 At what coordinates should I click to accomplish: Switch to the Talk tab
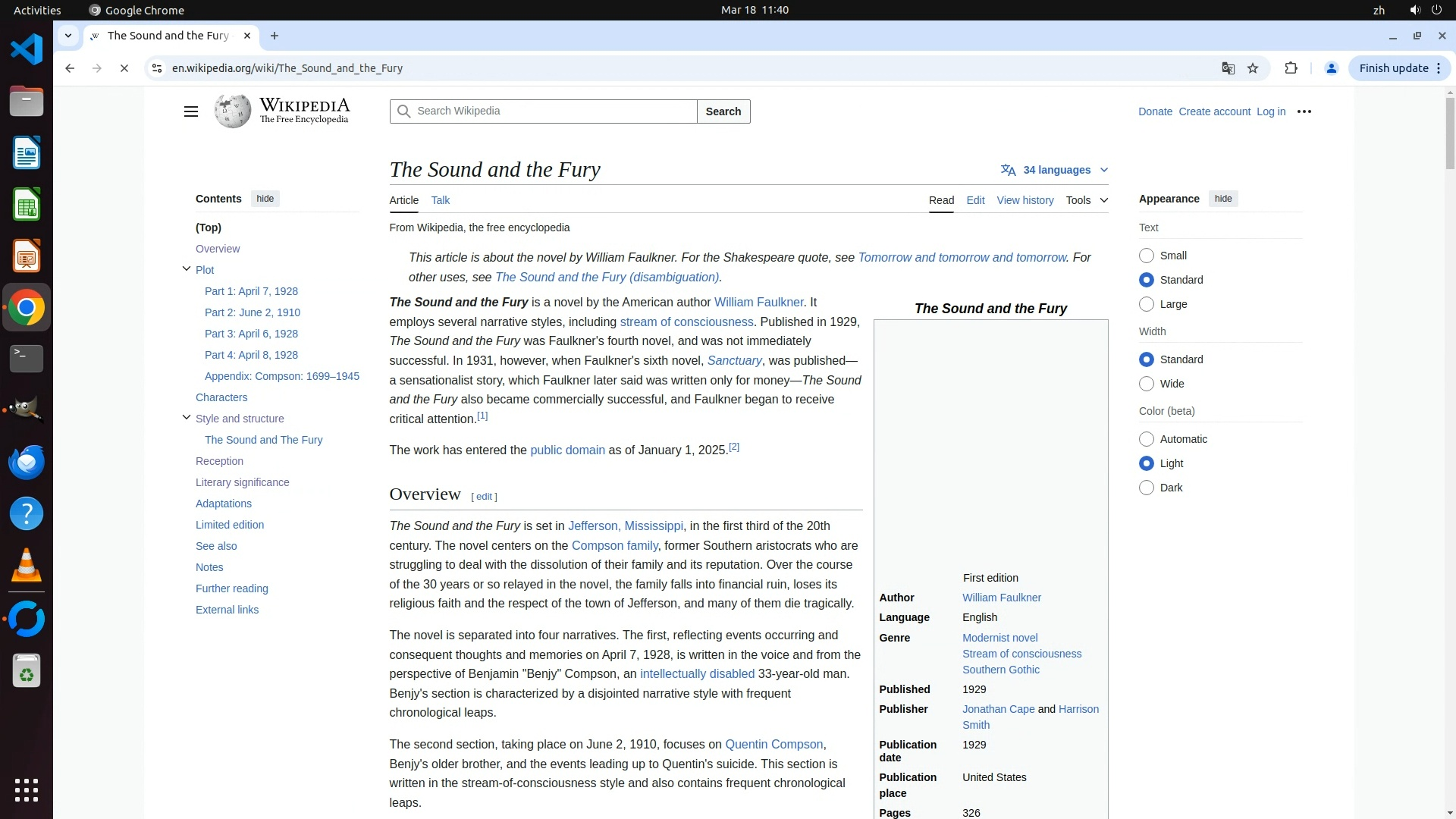440,200
